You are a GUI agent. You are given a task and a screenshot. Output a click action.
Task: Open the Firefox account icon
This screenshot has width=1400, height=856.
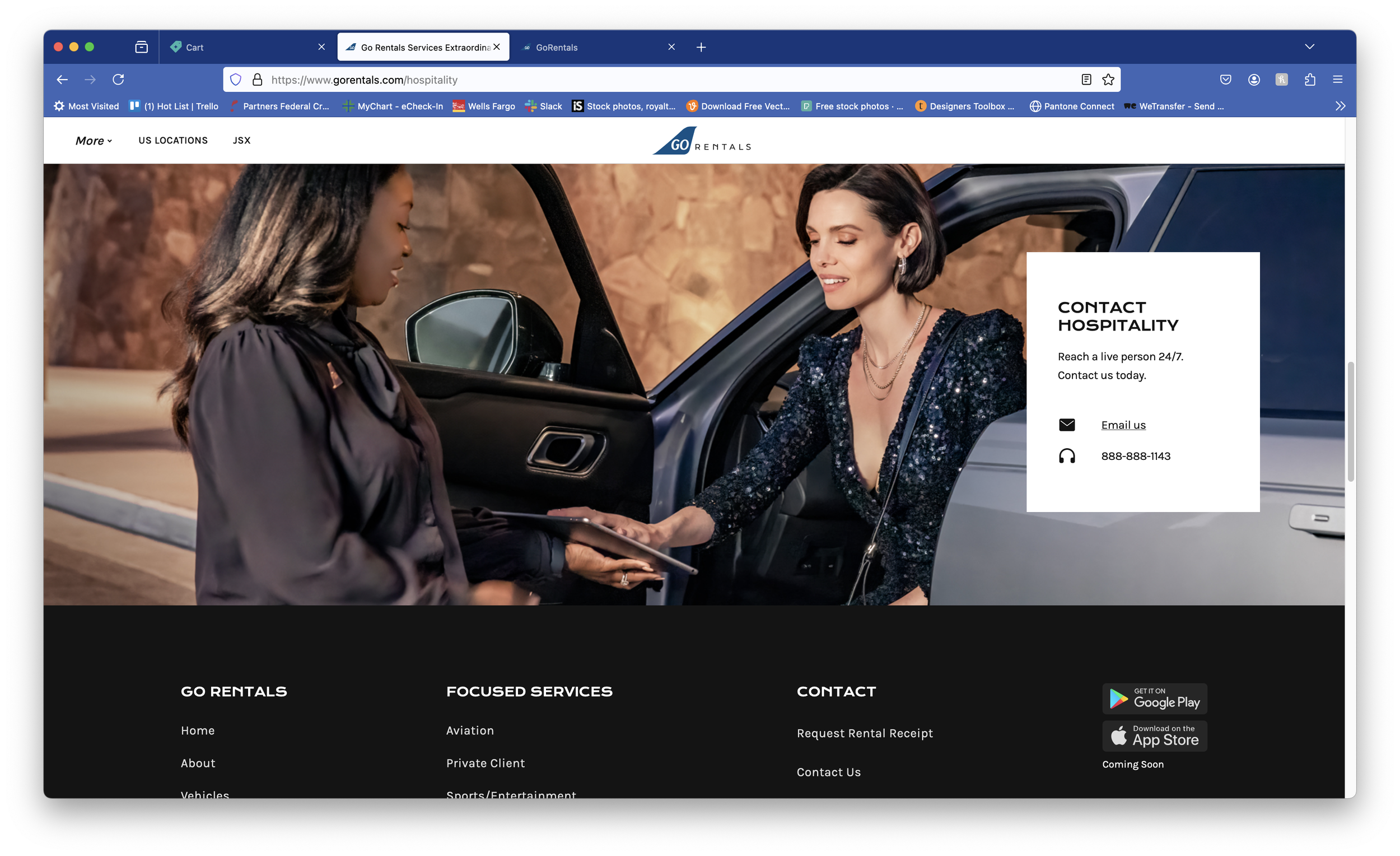point(1253,80)
